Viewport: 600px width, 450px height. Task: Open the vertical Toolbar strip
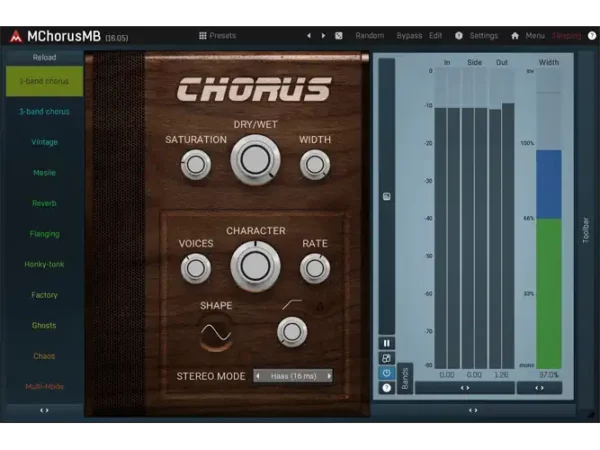(586, 230)
